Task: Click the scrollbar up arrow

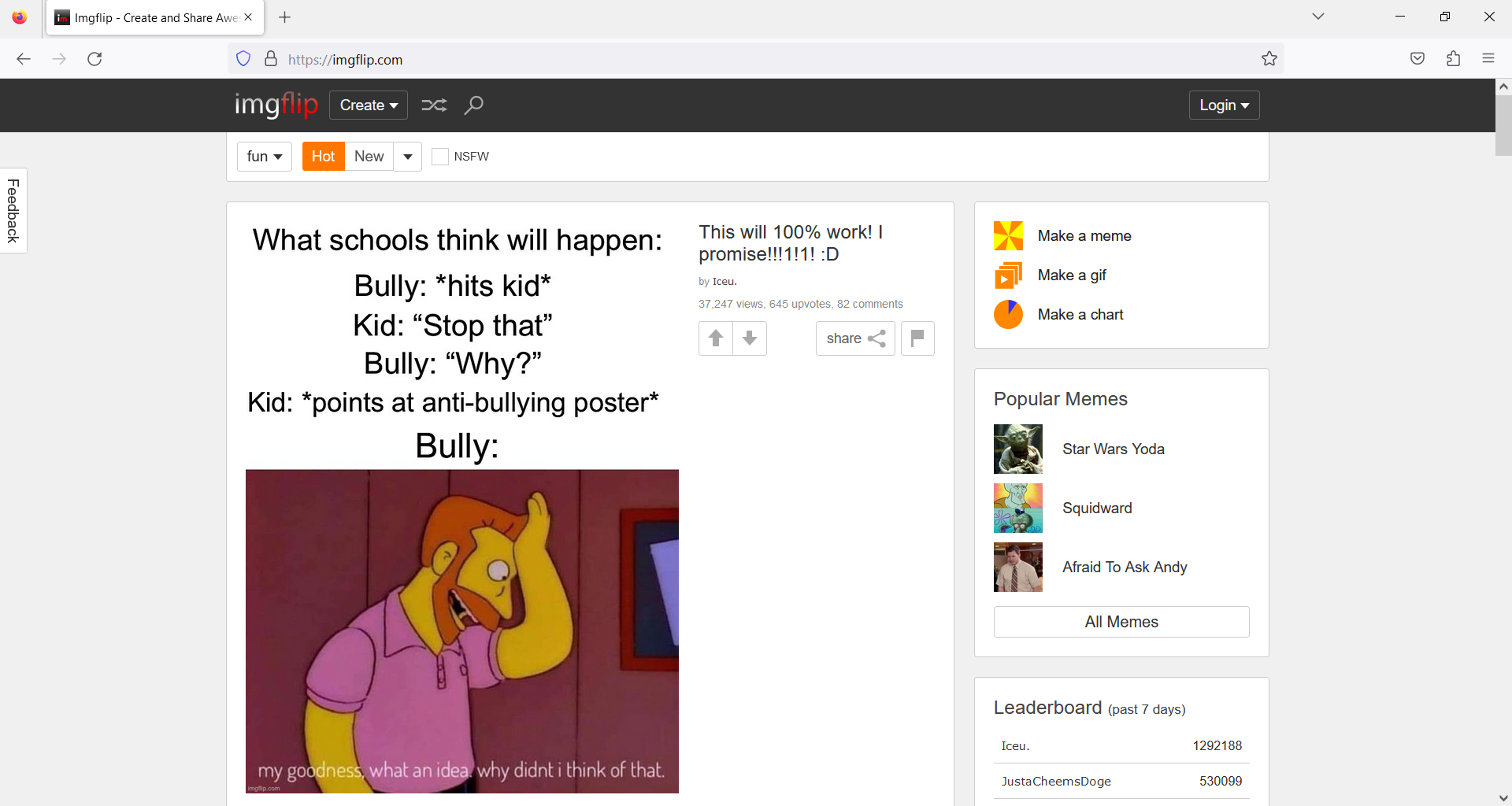Action: 1503,87
